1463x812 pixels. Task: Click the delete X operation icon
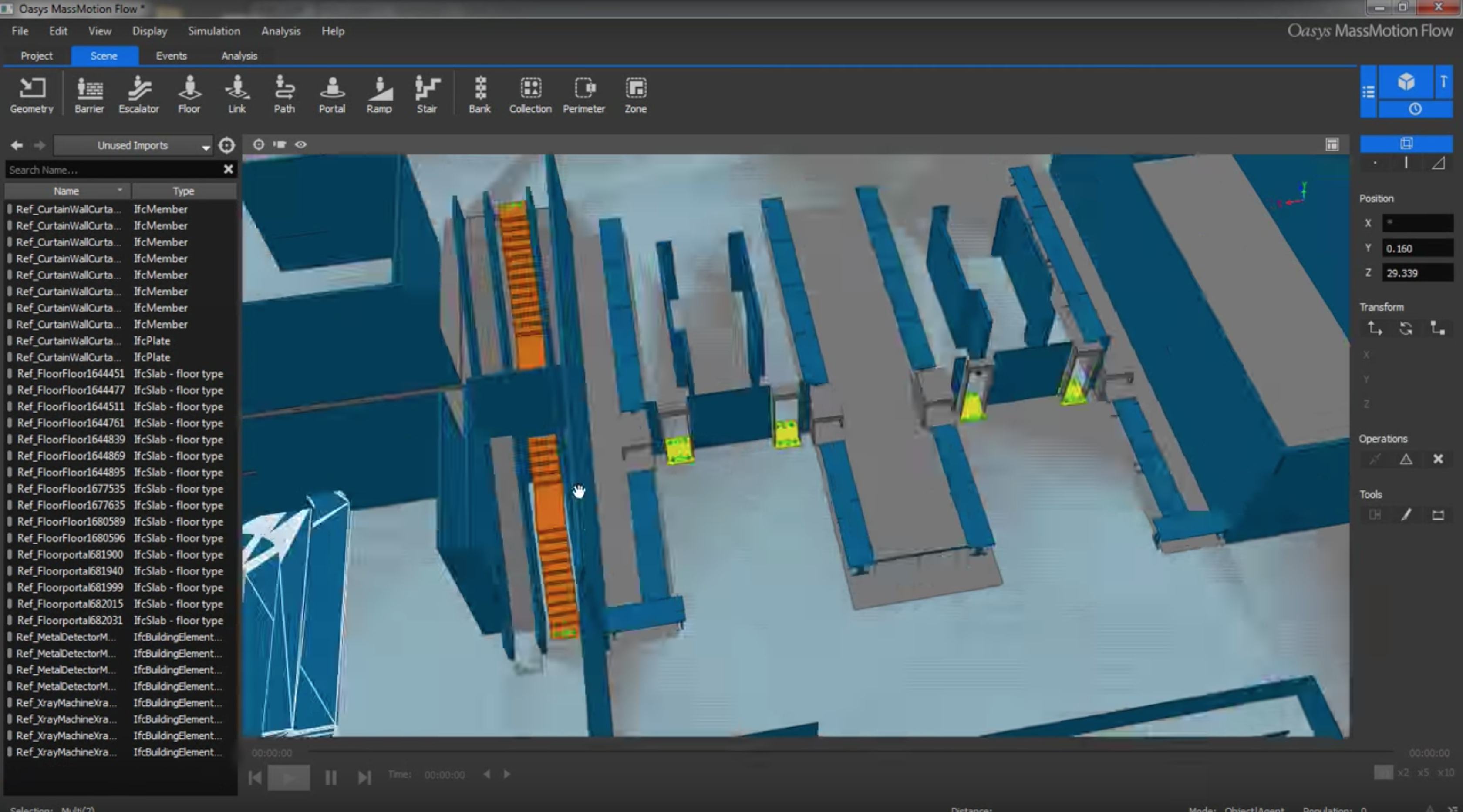pos(1438,459)
